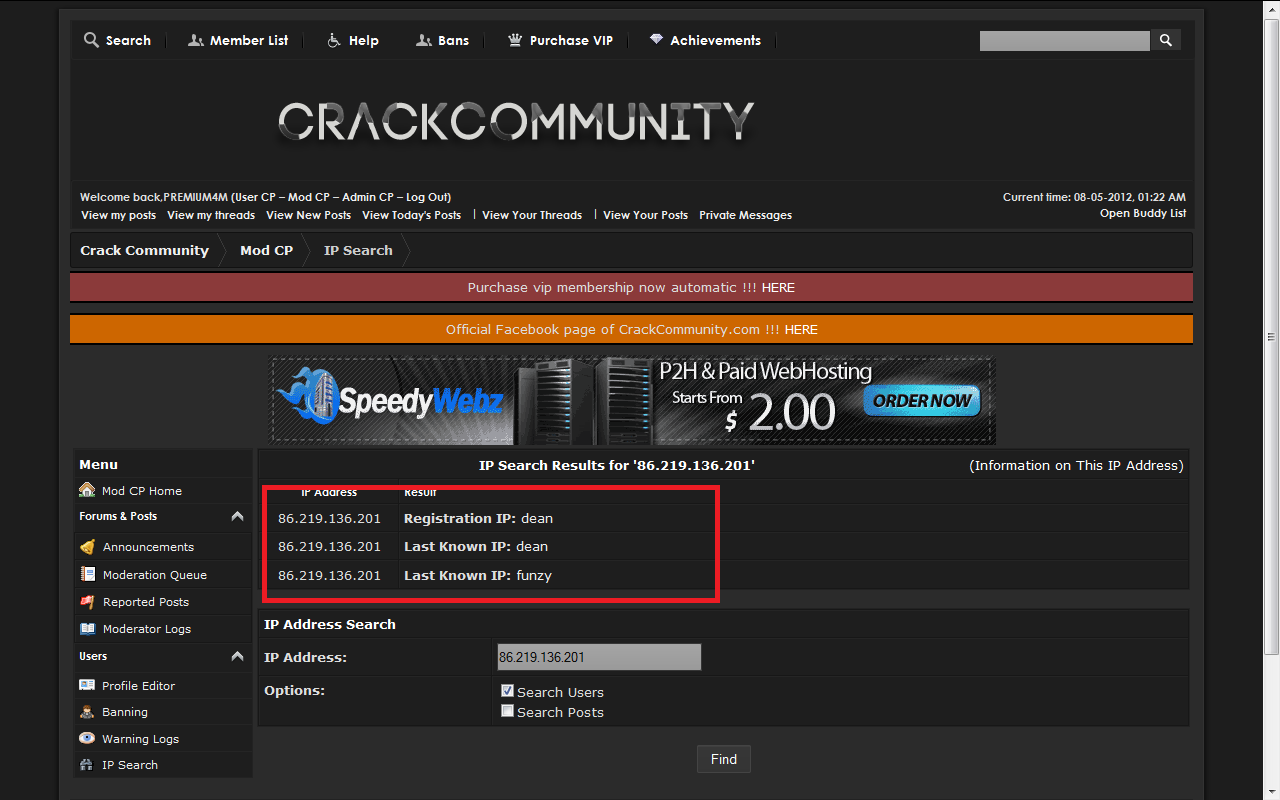
Task: Click HERE in VIP membership banner
Action: click(778, 287)
